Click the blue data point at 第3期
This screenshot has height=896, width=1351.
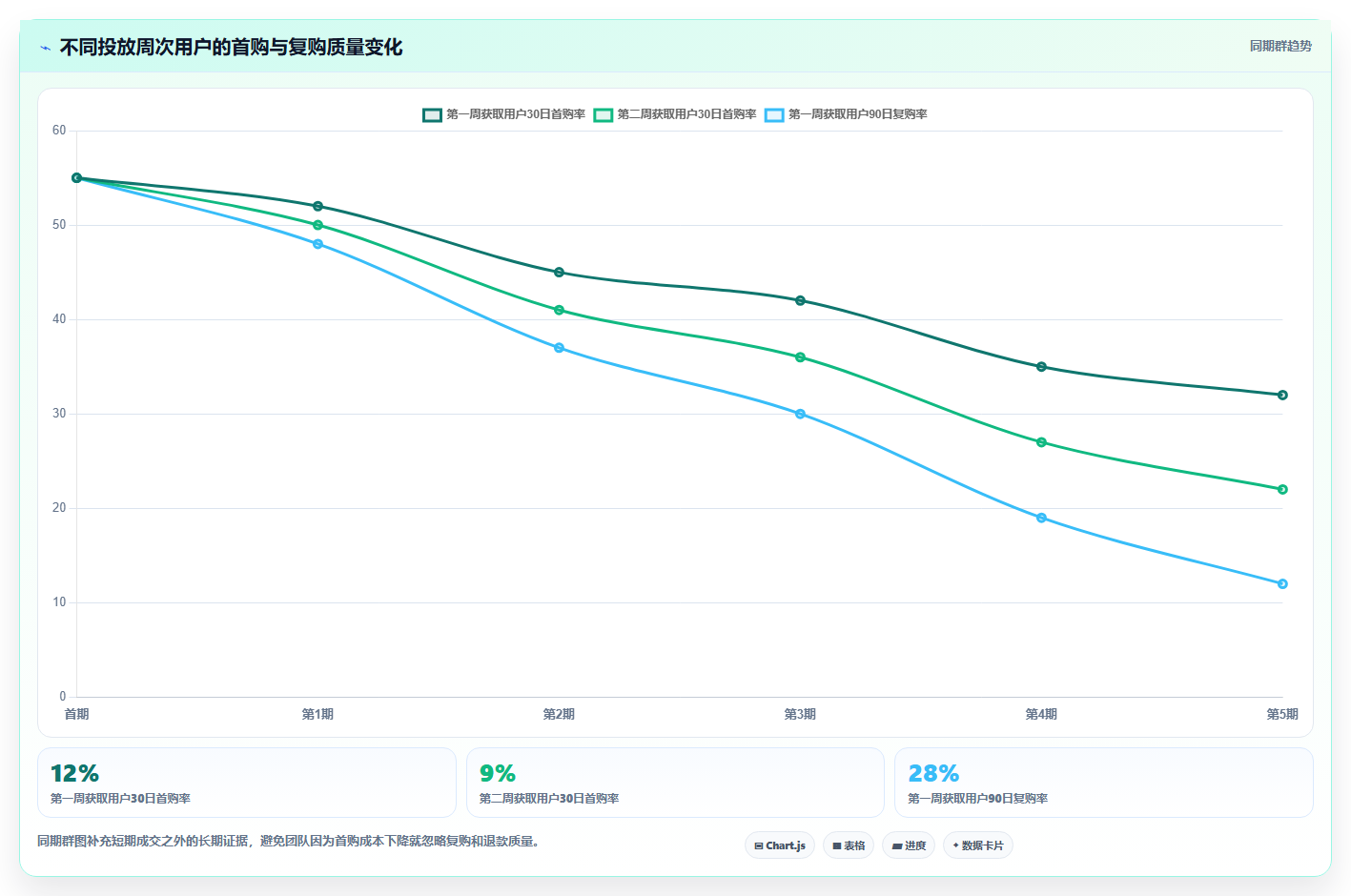(x=801, y=414)
